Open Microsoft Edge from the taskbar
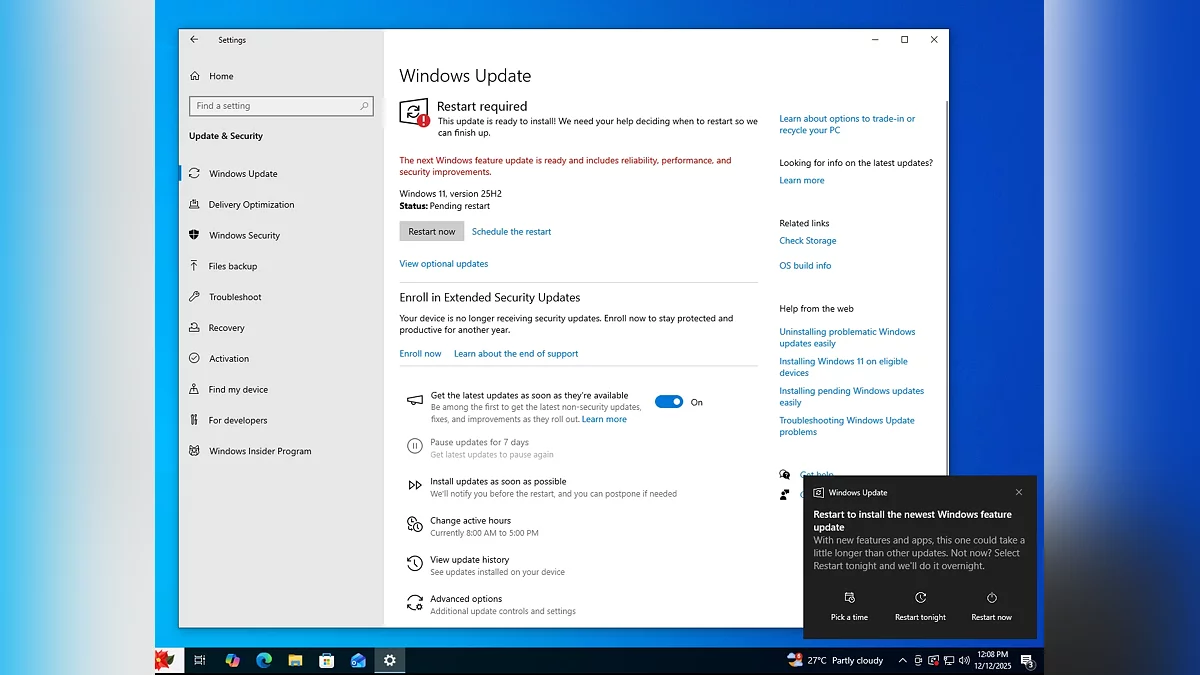Image resolution: width=1200 pixels, height=675 pixels. (x=264, y=660)
